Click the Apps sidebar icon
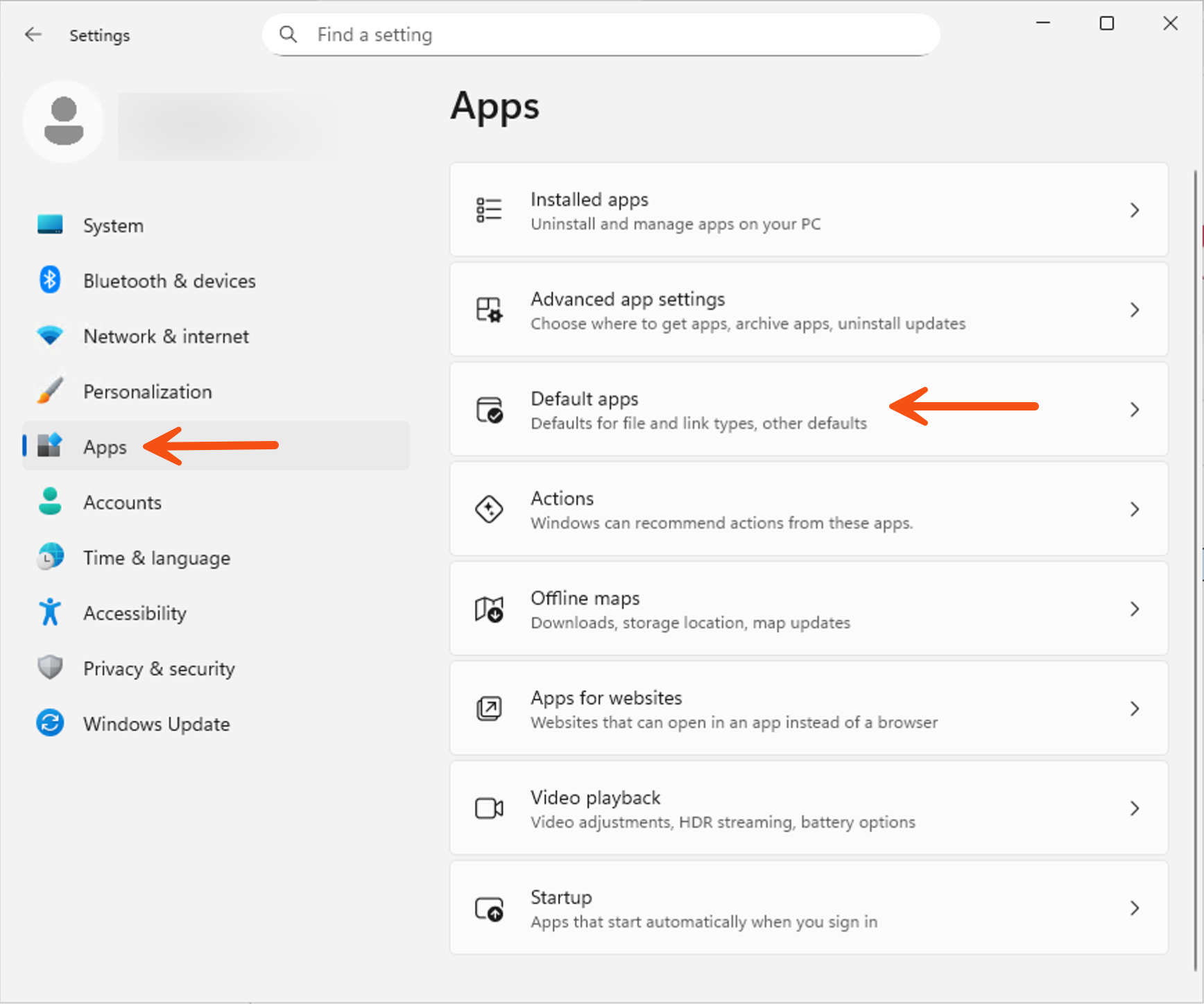This screenshot has height=1004, width=1204. 50,445
